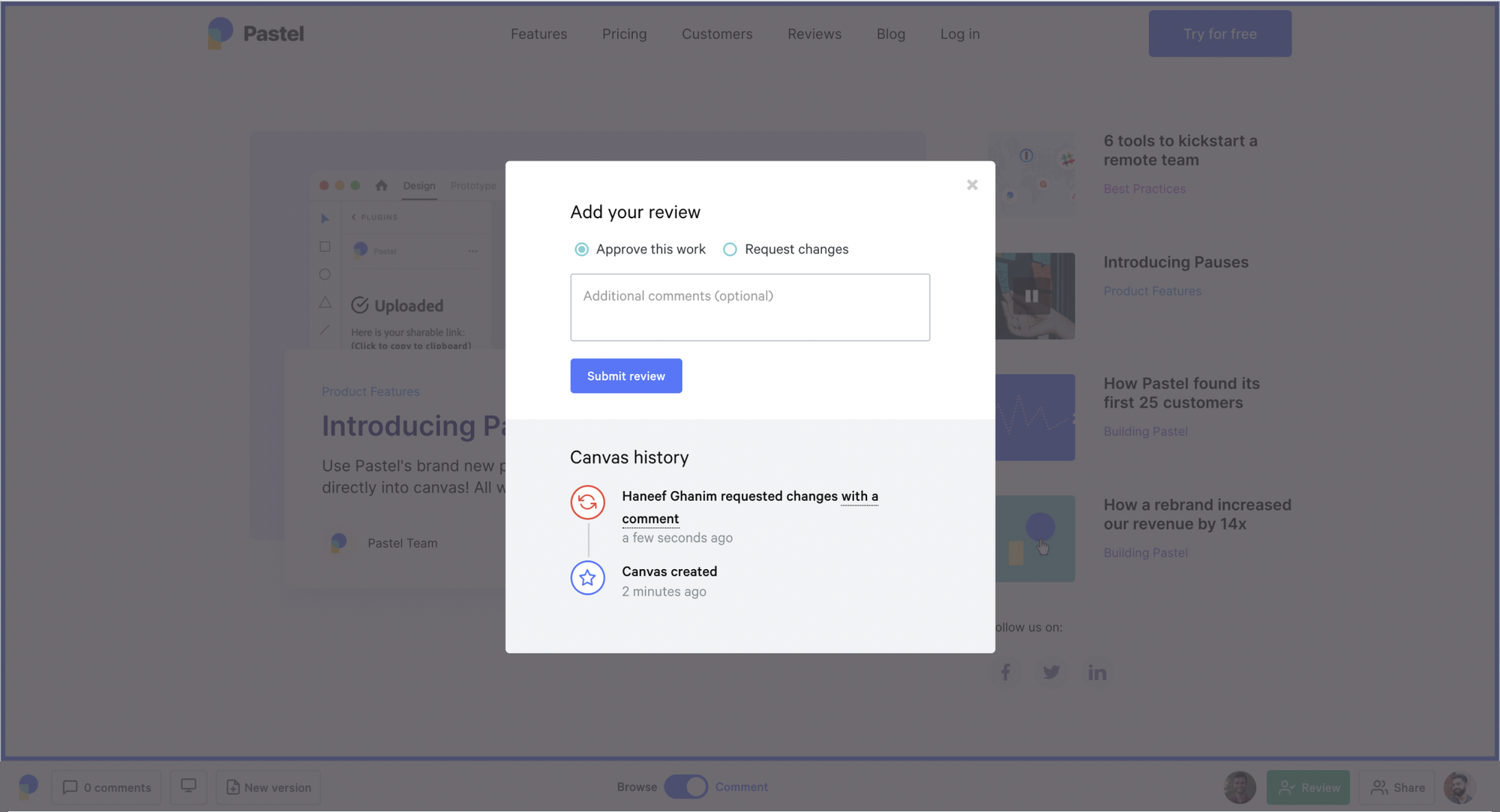Click the desktop device view icon
The height and width of the screenshot is (812, 1500).
click(188, 787)
